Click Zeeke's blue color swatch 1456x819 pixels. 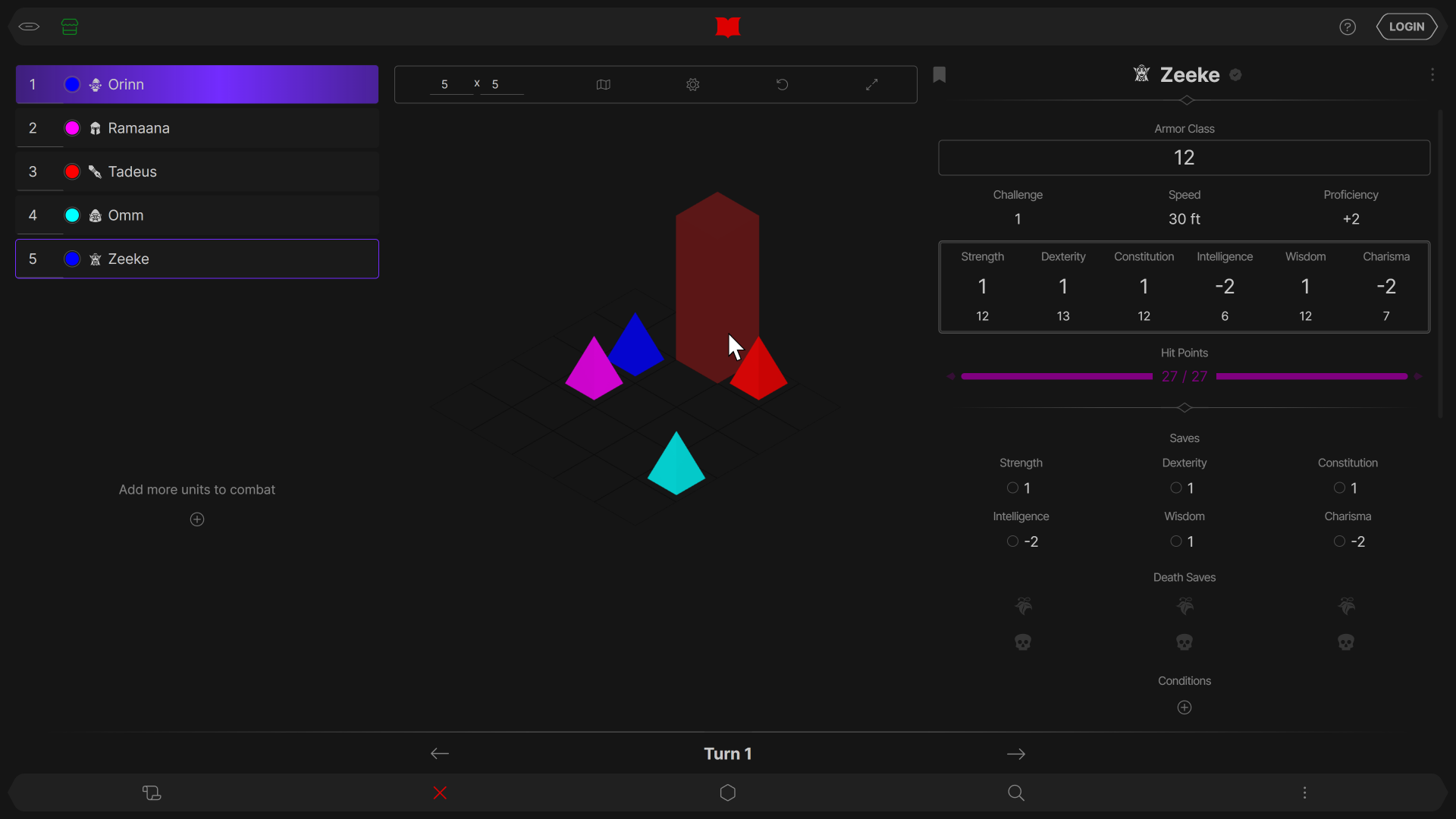72,259
